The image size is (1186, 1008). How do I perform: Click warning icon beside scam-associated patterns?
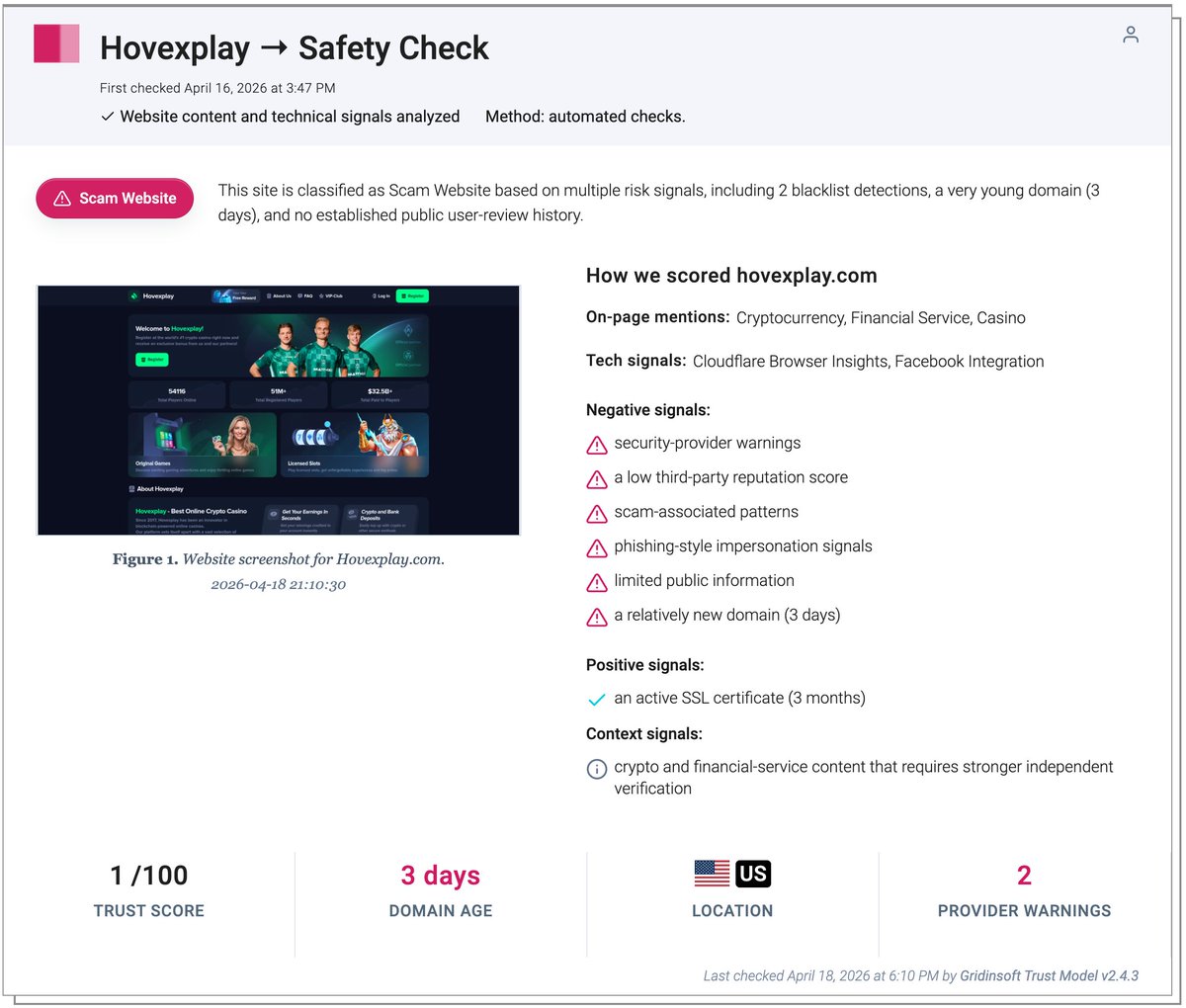(597, 514)
